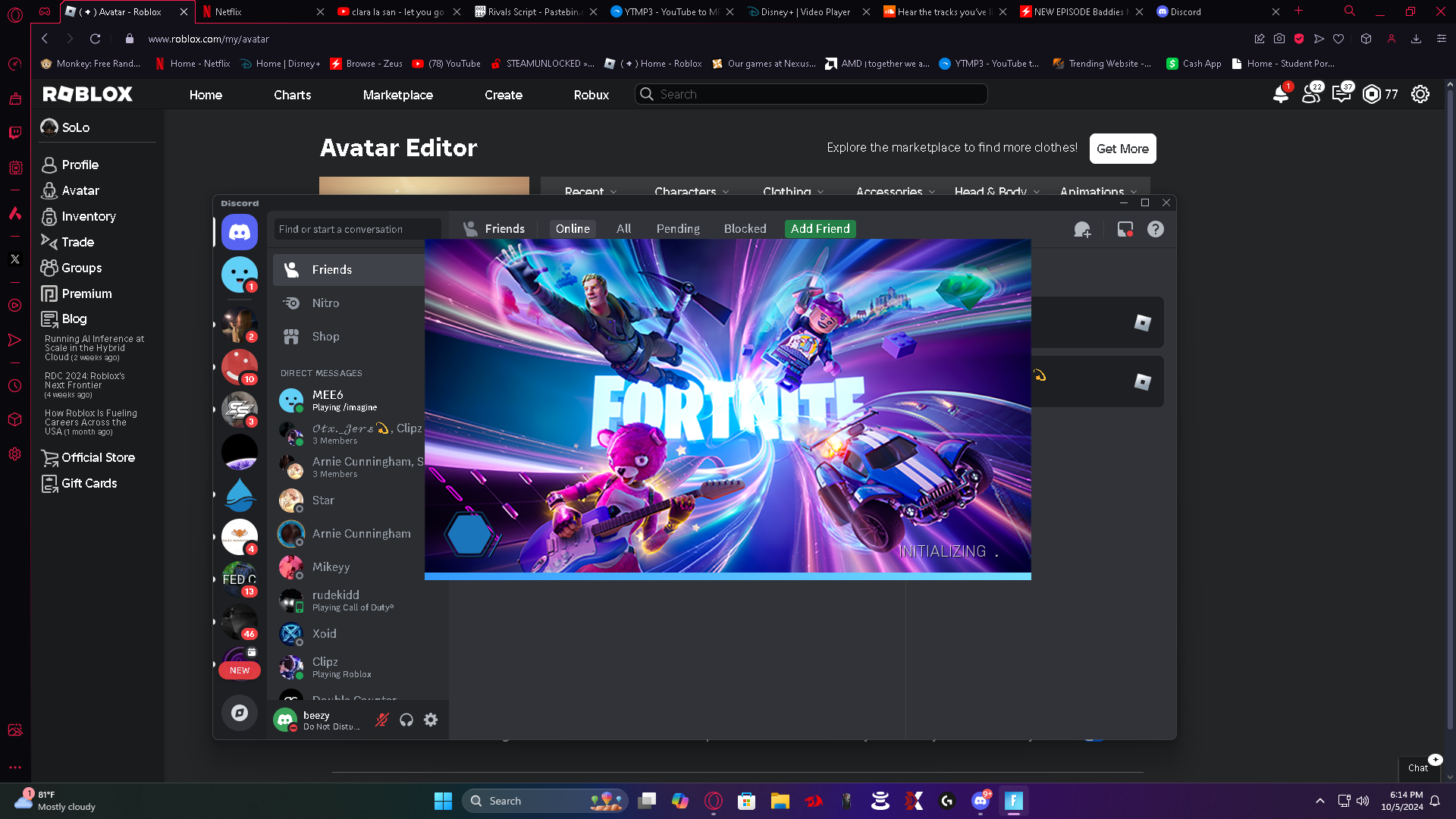The width and height of the screenshot is (1456, 819).
Task: Toggle Discord microphone mute
Action: (x=382, y=720)
